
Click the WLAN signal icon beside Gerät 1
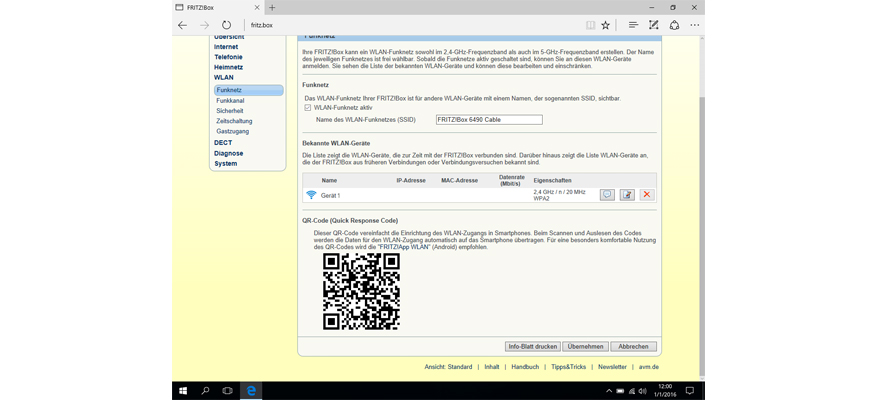(x=311, y=195)
